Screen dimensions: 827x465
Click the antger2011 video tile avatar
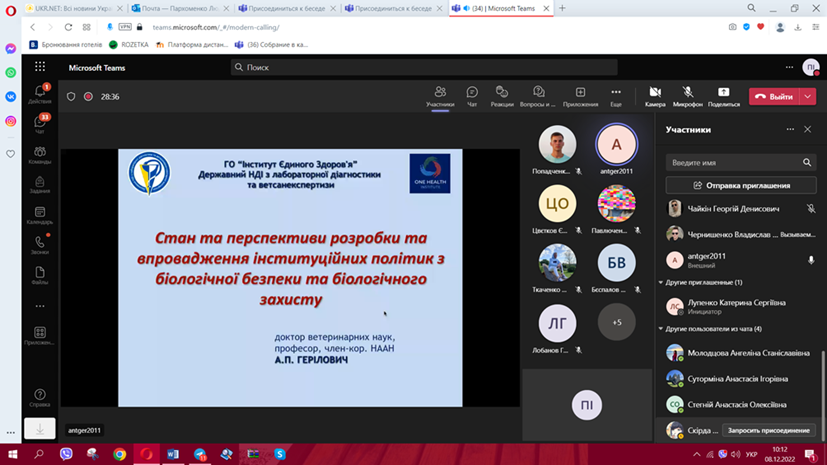pyautogui.click(x=617, y=144)
